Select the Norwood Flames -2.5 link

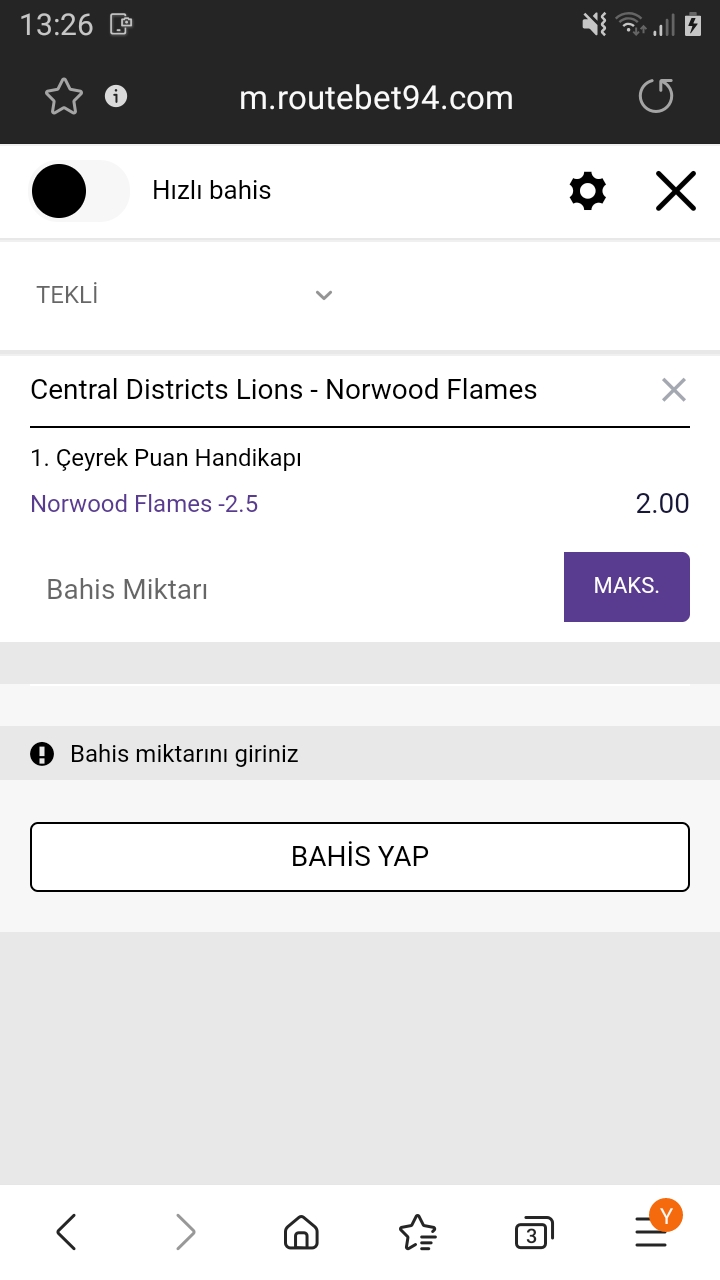click(144, 504)
